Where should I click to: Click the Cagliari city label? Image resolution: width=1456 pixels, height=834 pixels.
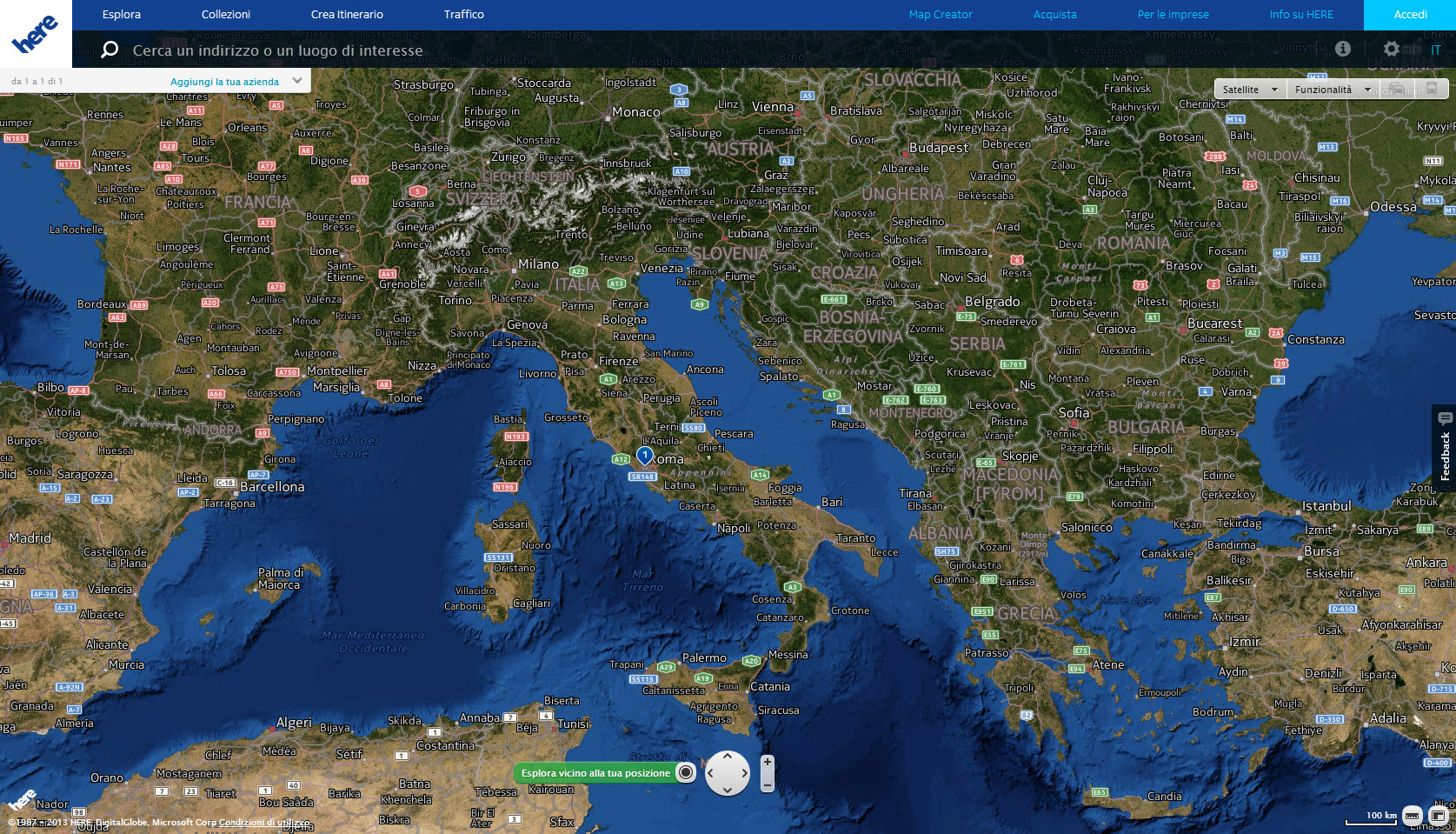[531, 604]
